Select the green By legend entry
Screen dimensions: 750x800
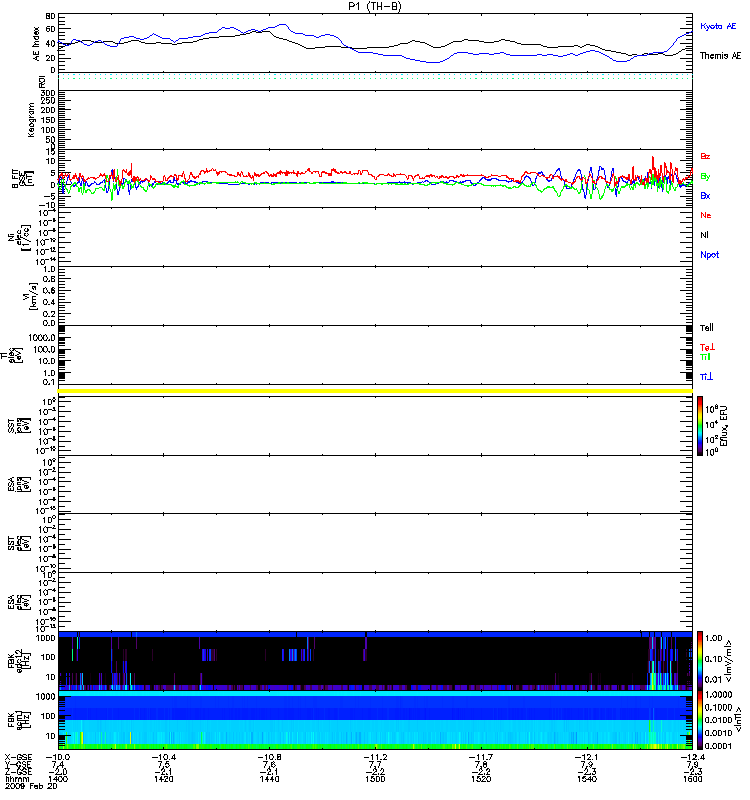click(x=705, y=176)
